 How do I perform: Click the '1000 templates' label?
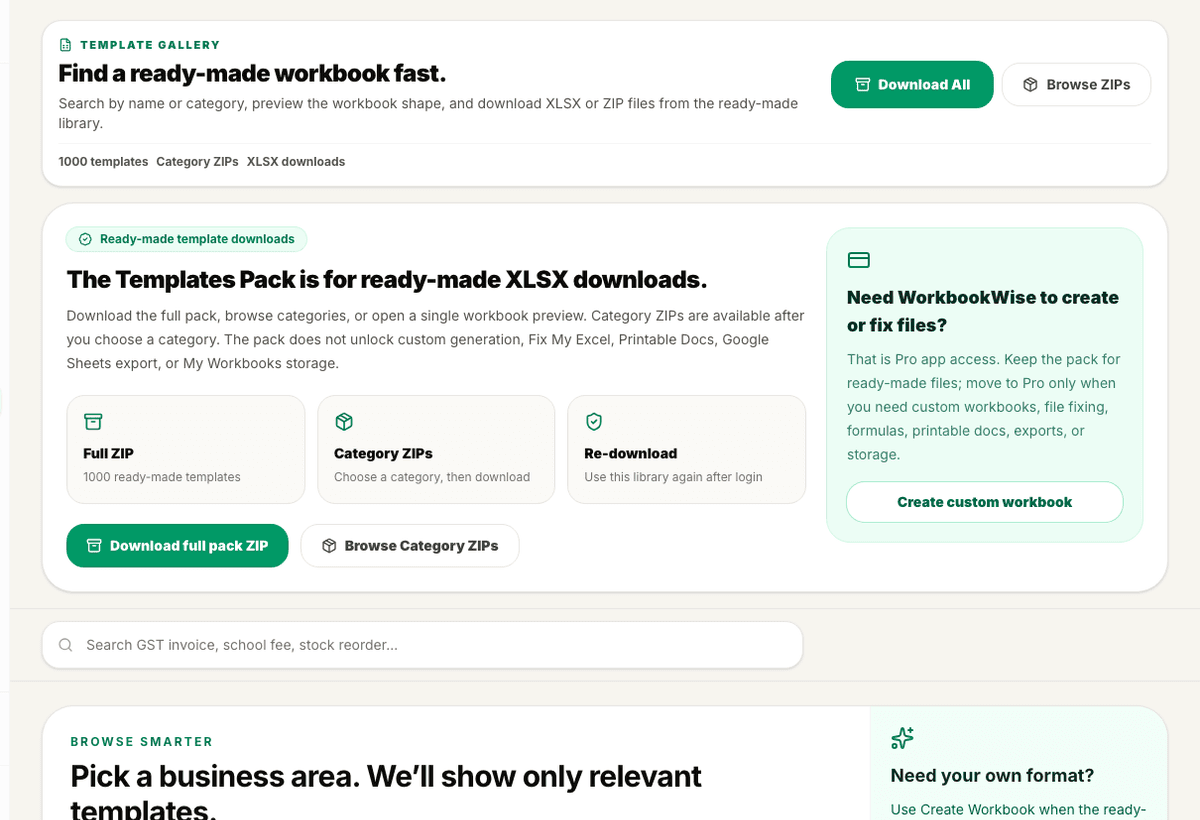[103, 162]
